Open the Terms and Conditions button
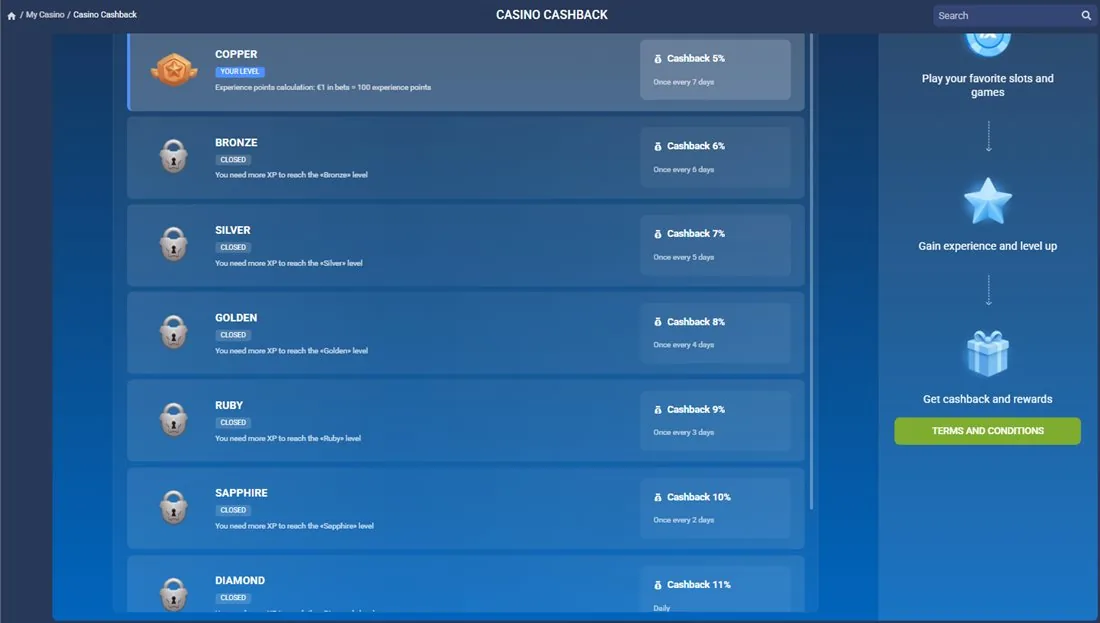The height and width of the screenshot is (623, 1100). pyautogui.click(x=987, y=431)
